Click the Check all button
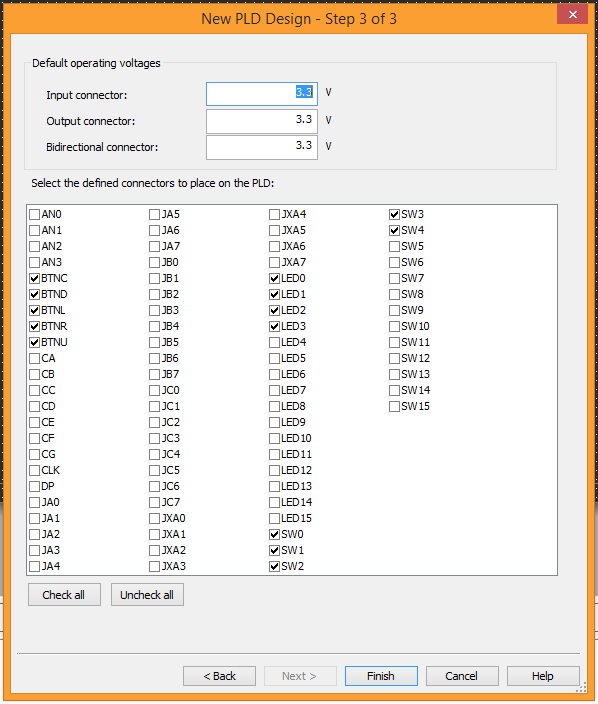This screenshot has height=704, width=598. 64,595
